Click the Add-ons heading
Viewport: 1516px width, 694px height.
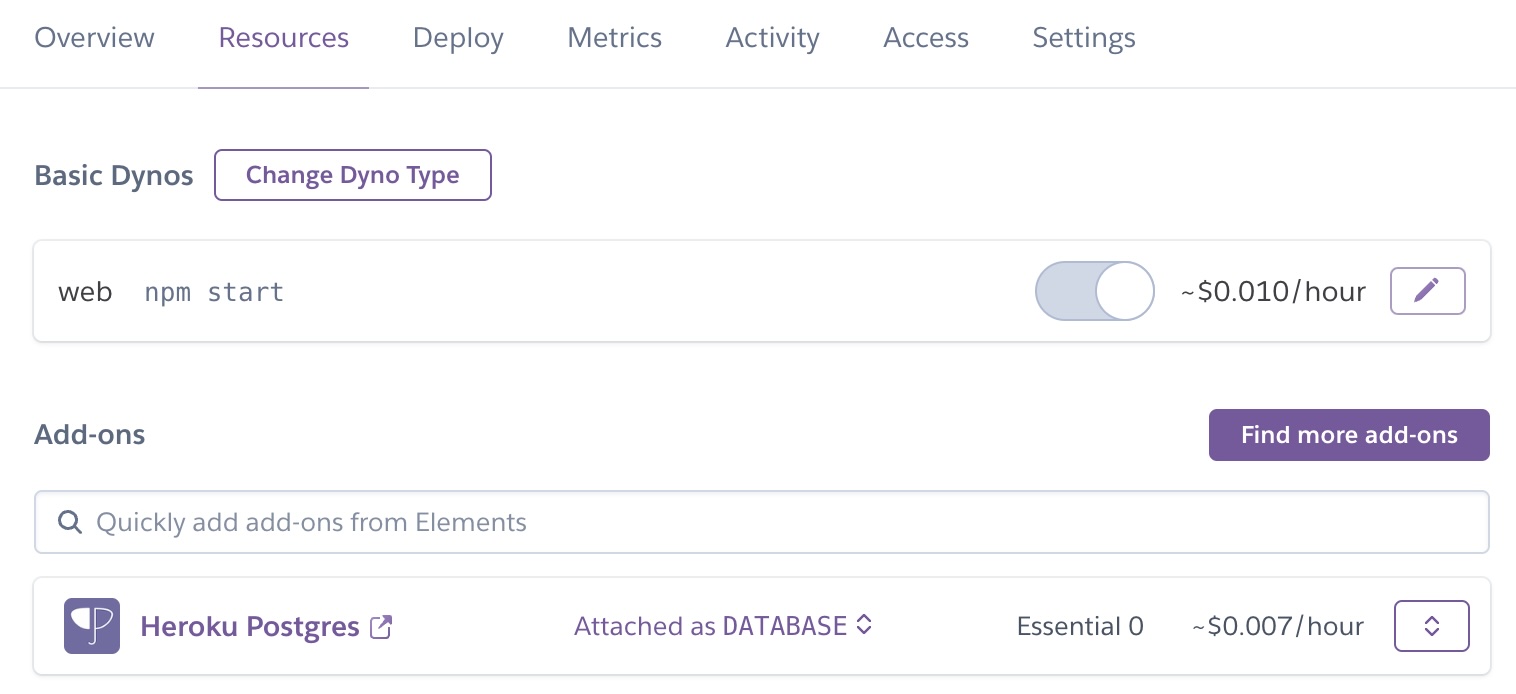(x=90, y=435)
